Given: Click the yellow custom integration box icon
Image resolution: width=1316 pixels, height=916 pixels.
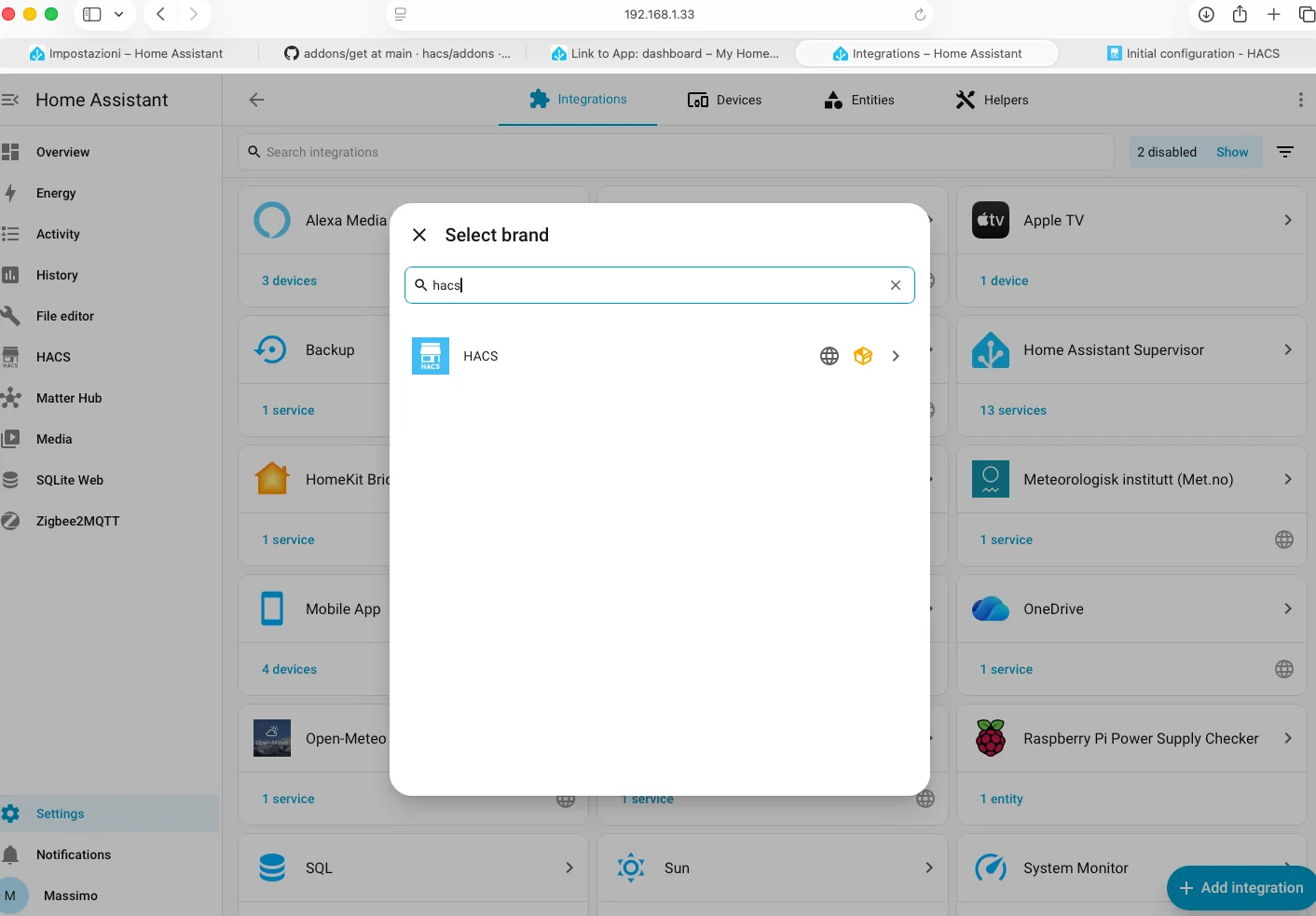Looking at the screenshot, I should [x=863, y=356].
